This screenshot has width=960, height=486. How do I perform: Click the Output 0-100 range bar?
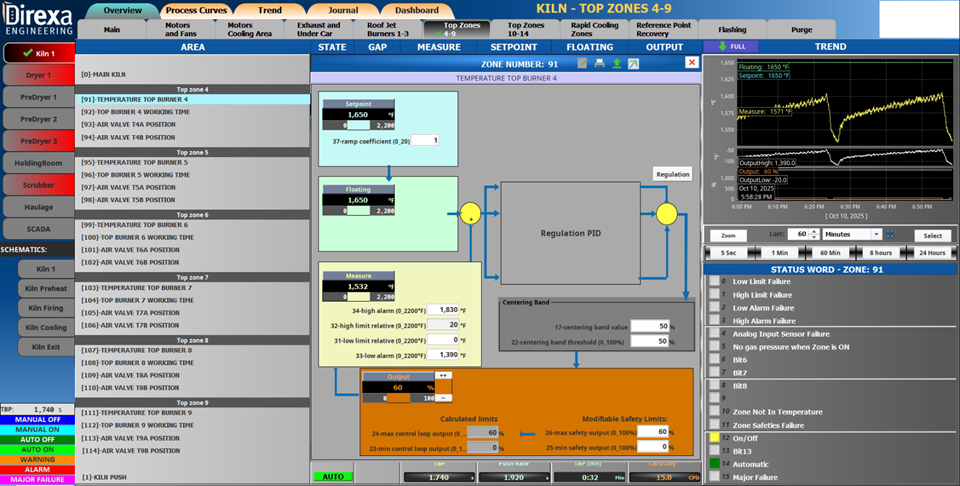[x=398, y=398]
